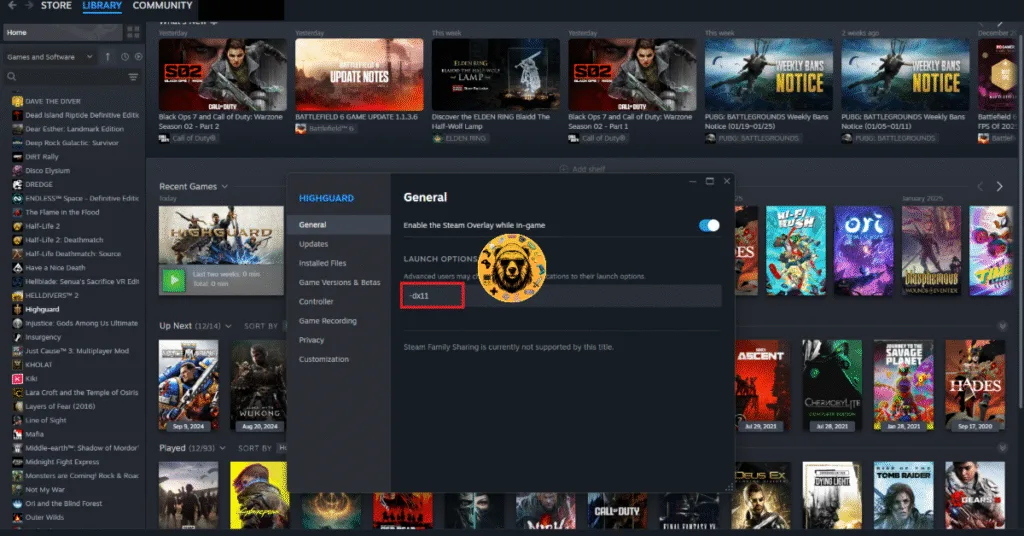Click the KHOLAT game icon
The width and height of the screenshot is (1024, 536).
(x=18, y=364)
